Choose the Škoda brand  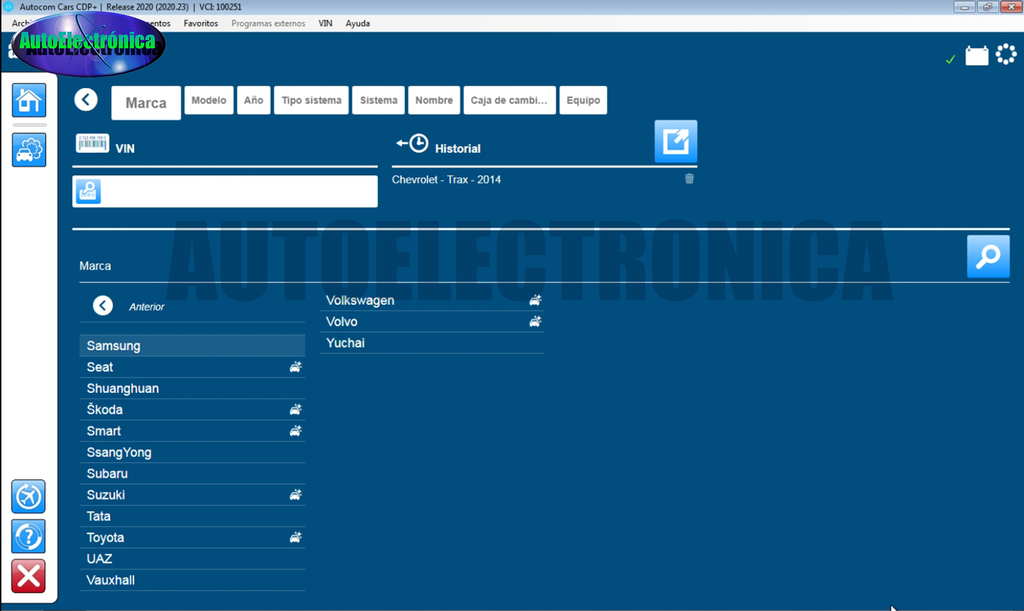[x=193, y=409]
